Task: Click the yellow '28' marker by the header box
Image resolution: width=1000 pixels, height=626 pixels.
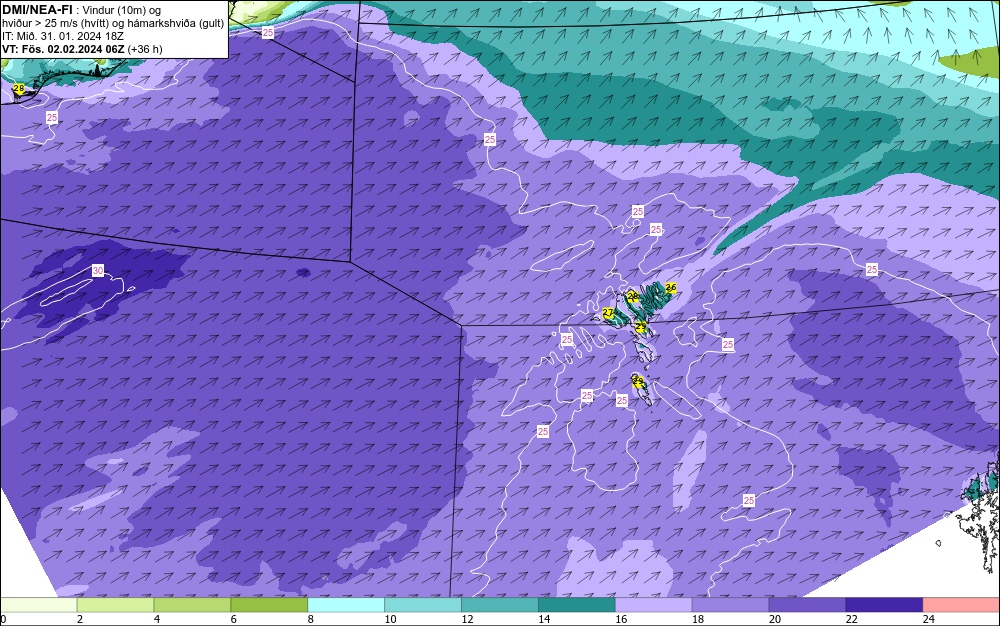Action: click(18, 89)
